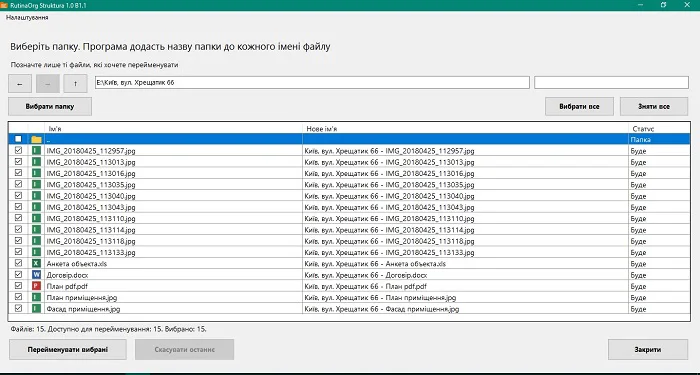
Task: Uncheck IMG_20180425_113013.jpg checkbox
Action: [x=18, y=162]
